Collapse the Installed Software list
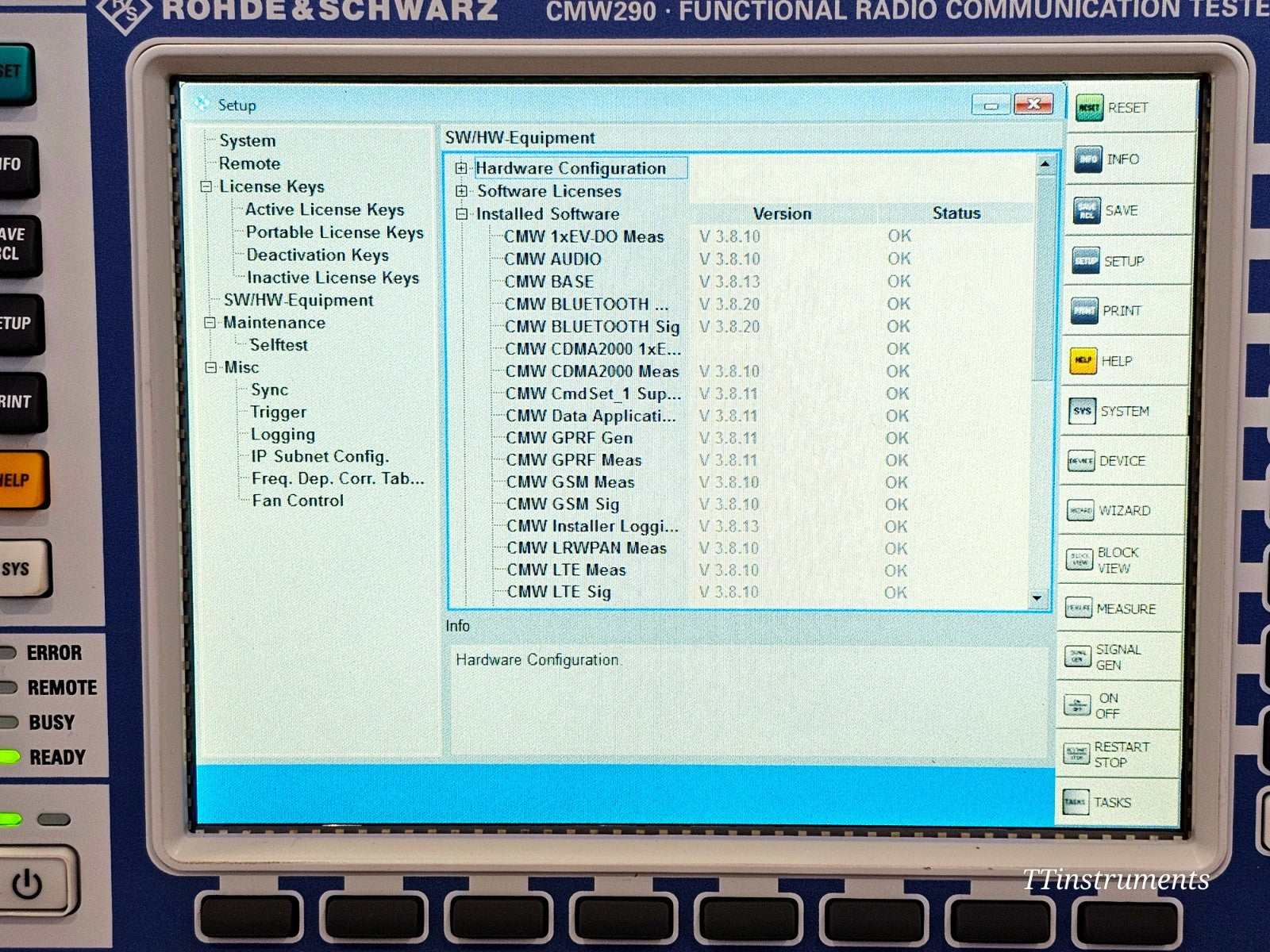This screenshot has width=1270, height=952. 463,214
